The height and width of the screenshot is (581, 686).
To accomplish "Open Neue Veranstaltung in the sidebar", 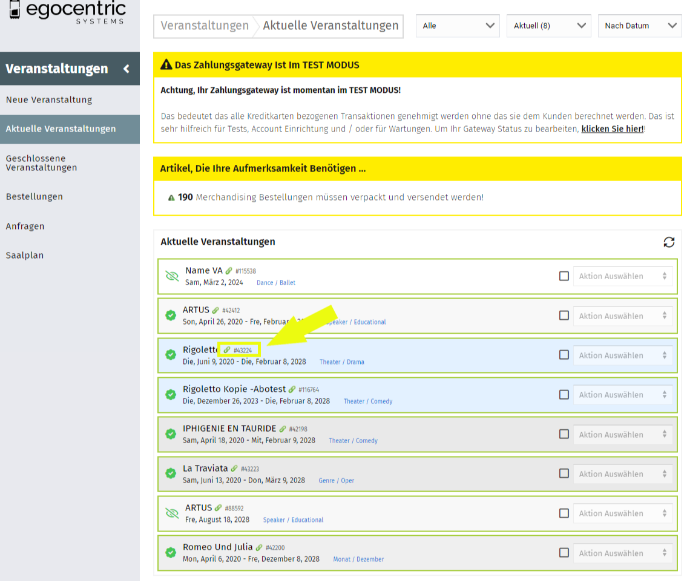I will [x=49, y=100].
